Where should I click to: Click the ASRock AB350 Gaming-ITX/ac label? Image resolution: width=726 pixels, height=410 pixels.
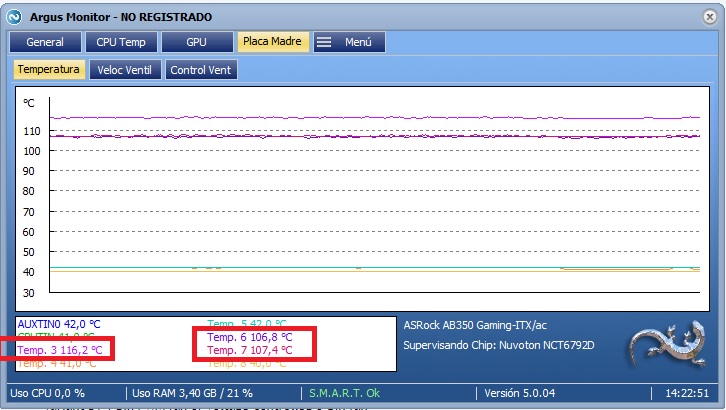[x=475, y=325]
